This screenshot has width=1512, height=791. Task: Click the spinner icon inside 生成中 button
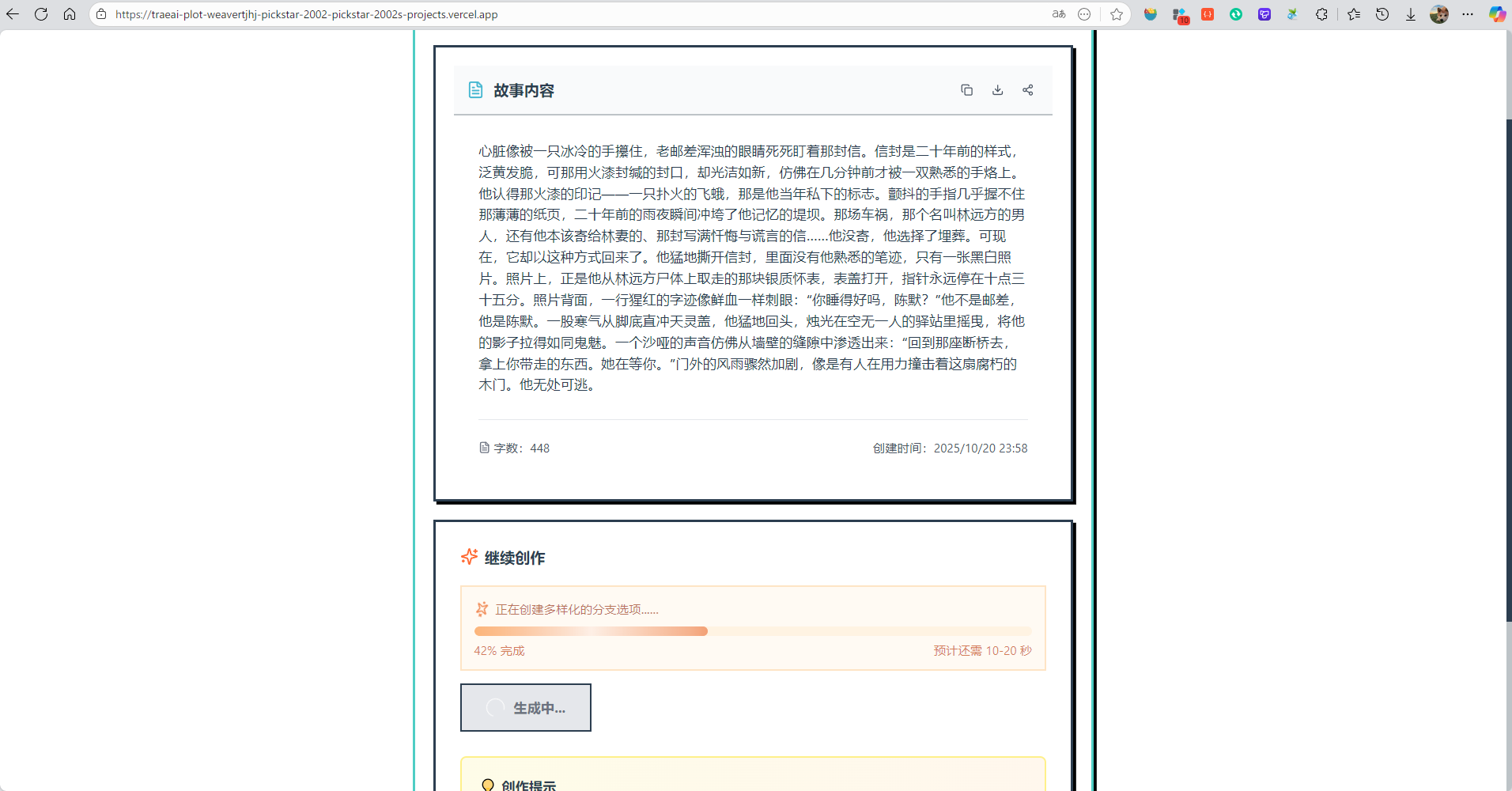(x=495, y=708)
